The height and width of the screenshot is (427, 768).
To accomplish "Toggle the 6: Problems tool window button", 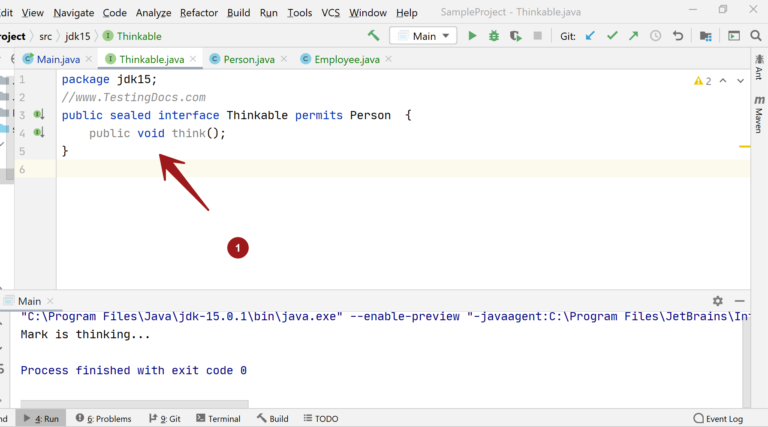I will pyautogui.click(x=103, y=418).
